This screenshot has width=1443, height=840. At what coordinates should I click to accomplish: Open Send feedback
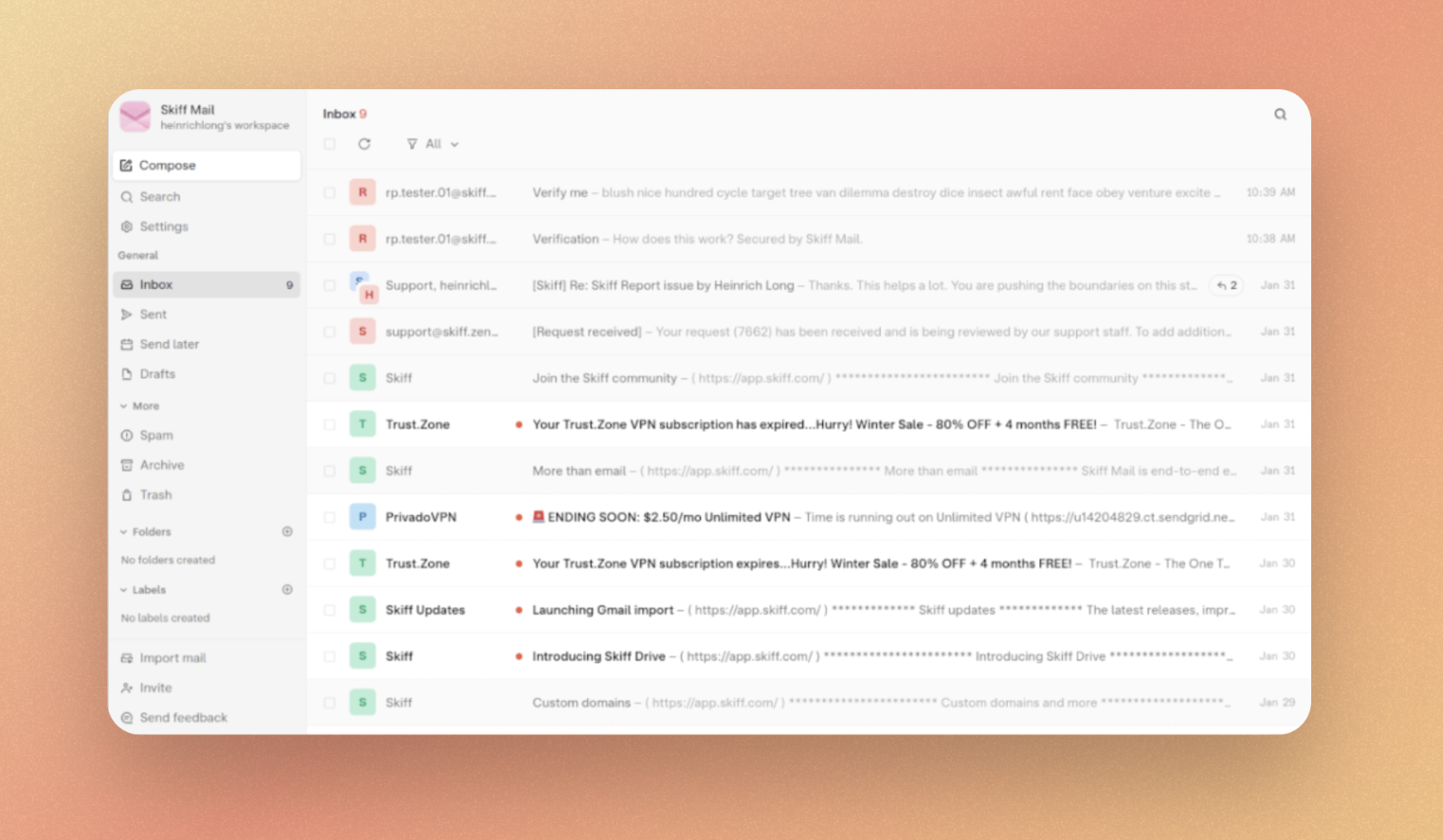pos(183,718)
